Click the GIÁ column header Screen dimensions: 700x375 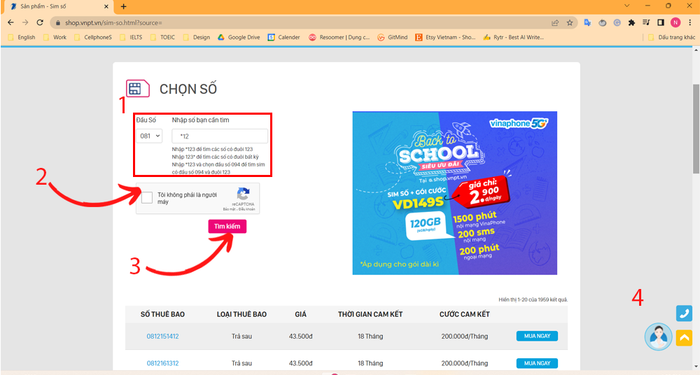[x=300, y=314]
